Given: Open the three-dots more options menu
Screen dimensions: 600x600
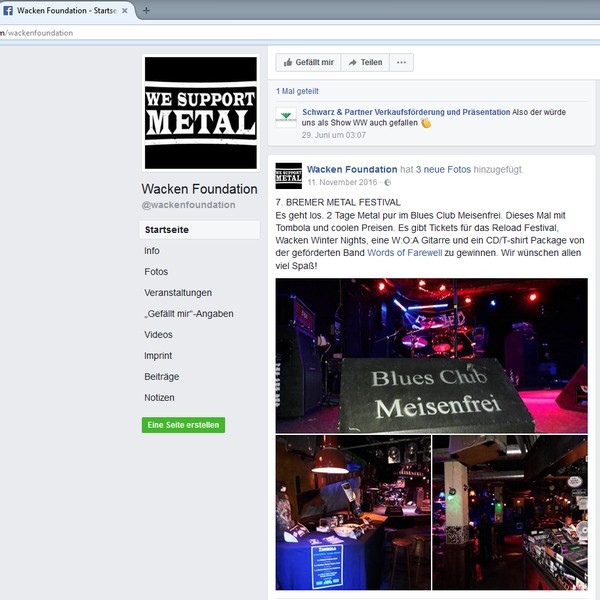Looking at the screenshot, I should click(401, 62).
